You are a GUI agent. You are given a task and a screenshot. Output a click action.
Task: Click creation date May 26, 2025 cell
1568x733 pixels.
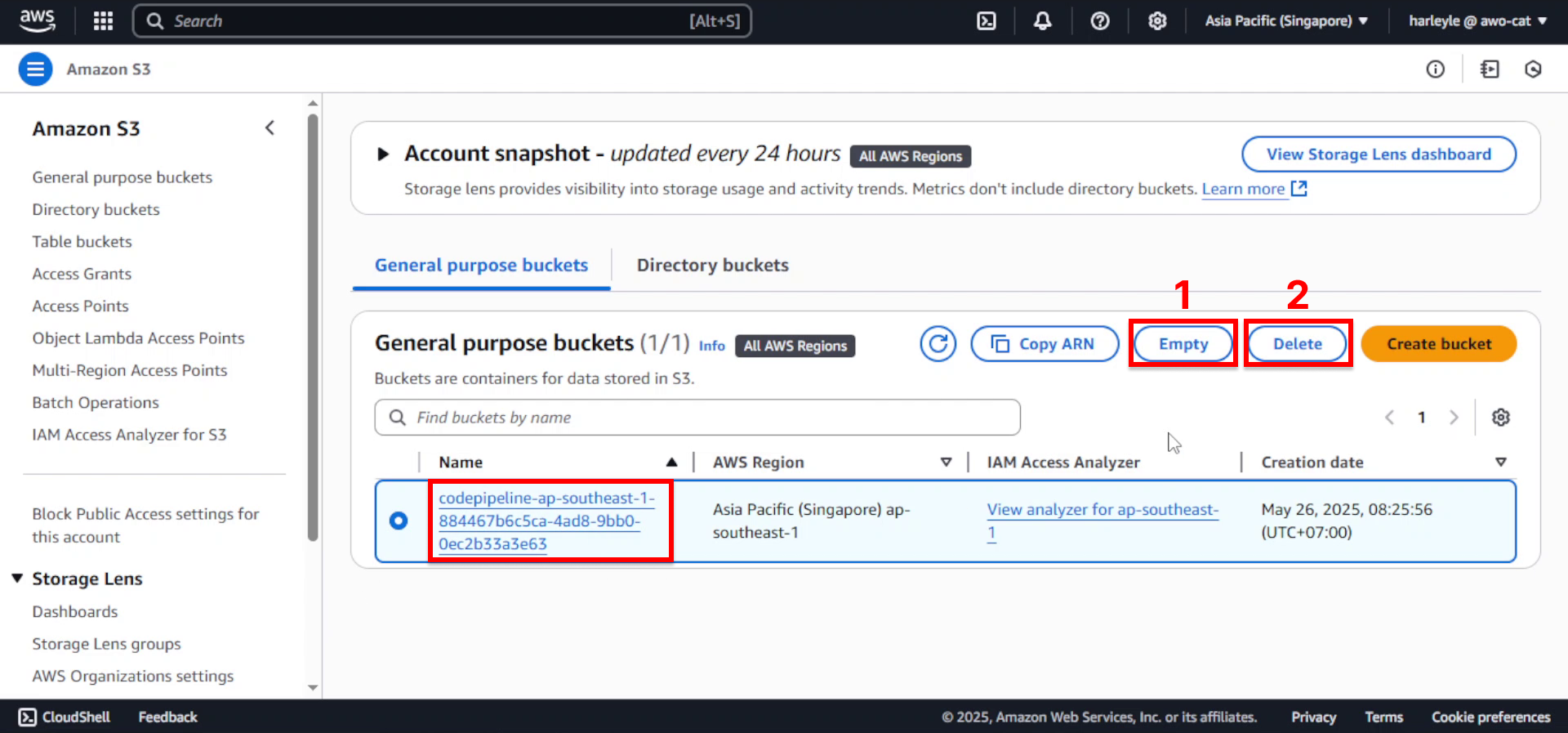(1347, 521)
